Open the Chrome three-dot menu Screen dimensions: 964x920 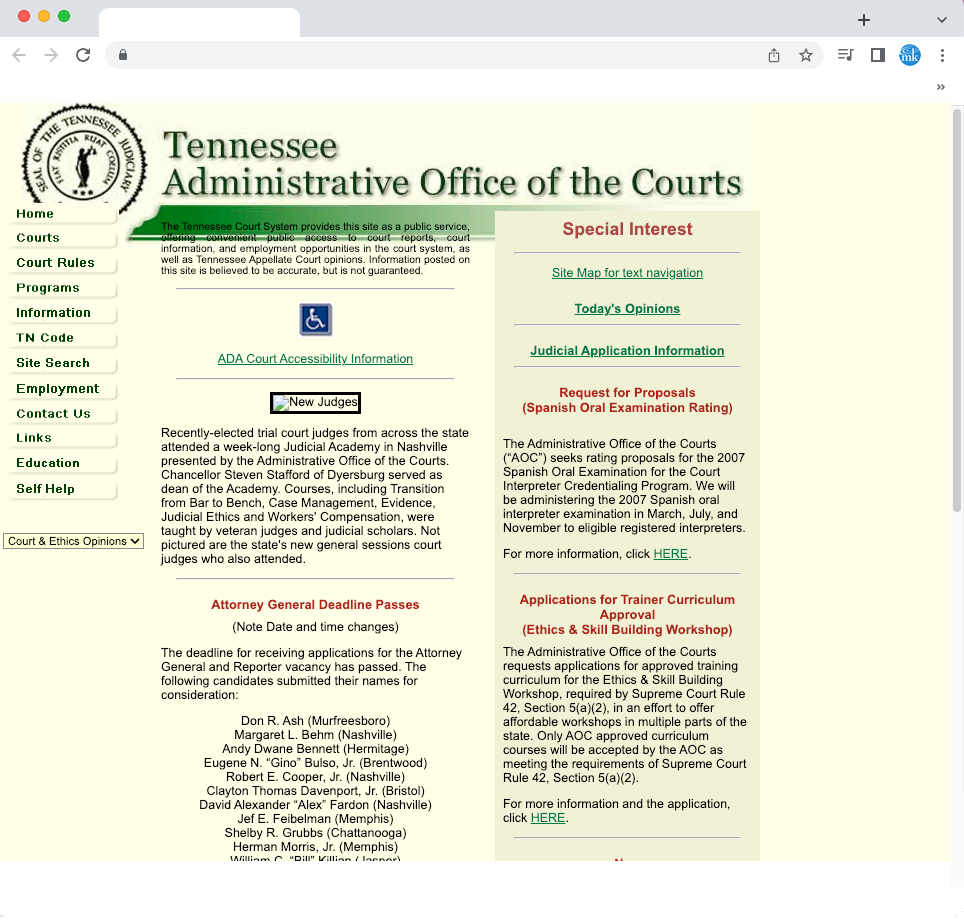click(942, 55)
